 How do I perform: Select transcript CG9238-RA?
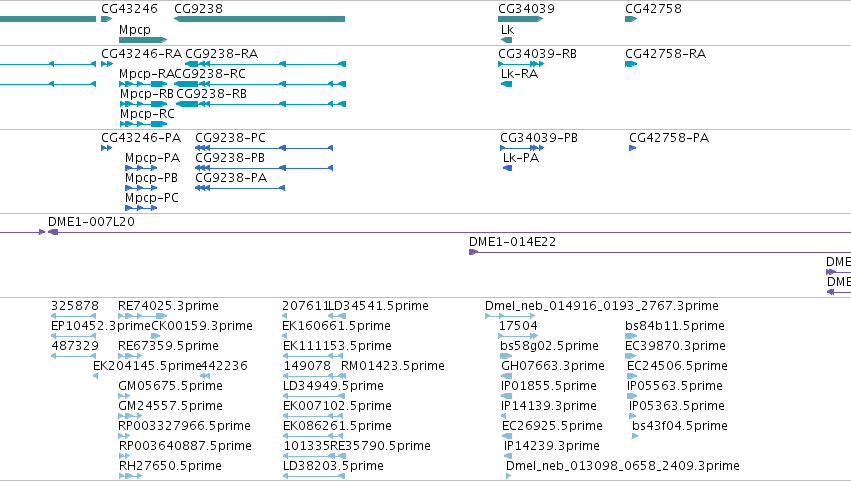221,54
